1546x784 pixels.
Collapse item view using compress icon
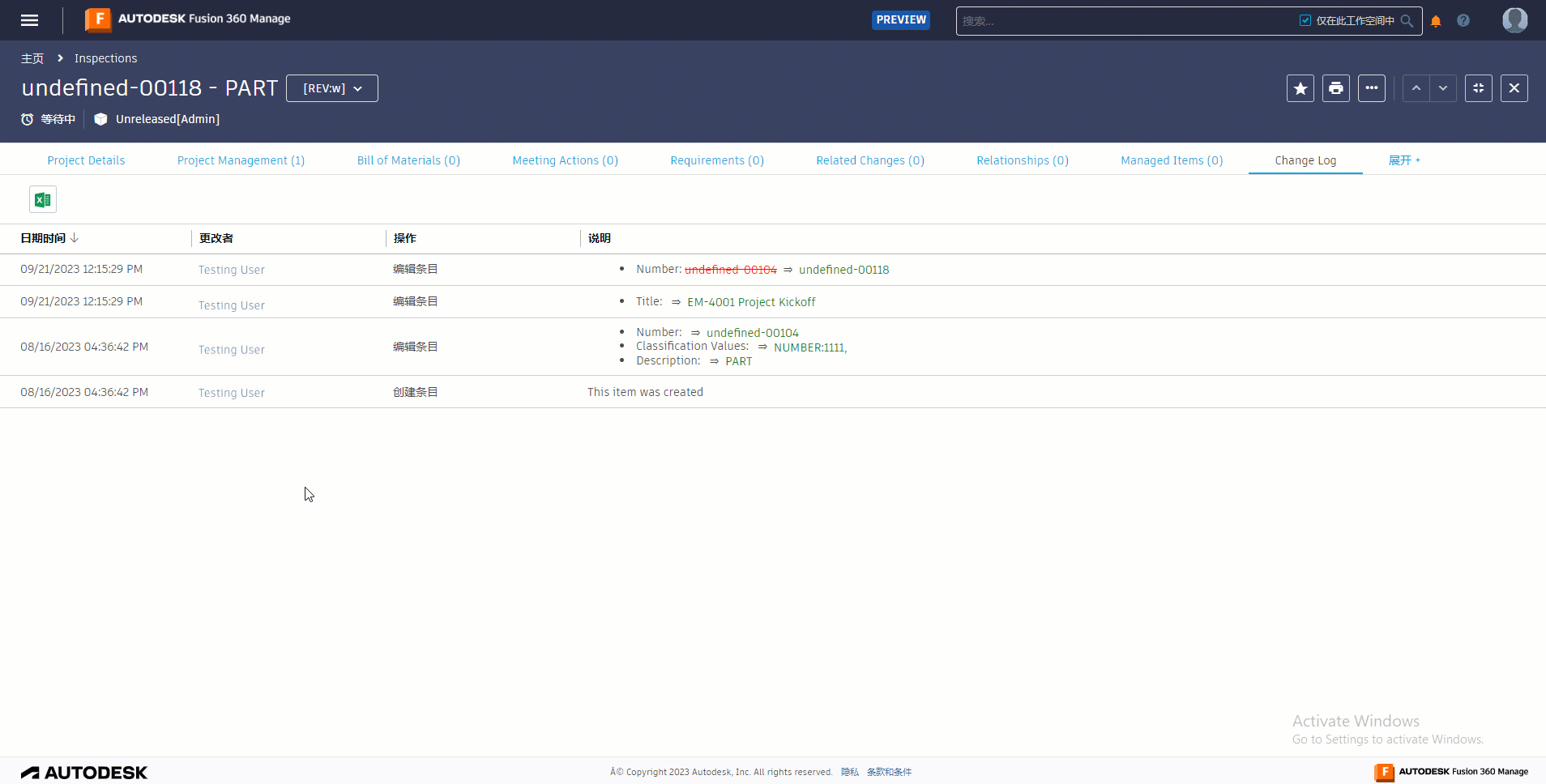(1479, 88)
